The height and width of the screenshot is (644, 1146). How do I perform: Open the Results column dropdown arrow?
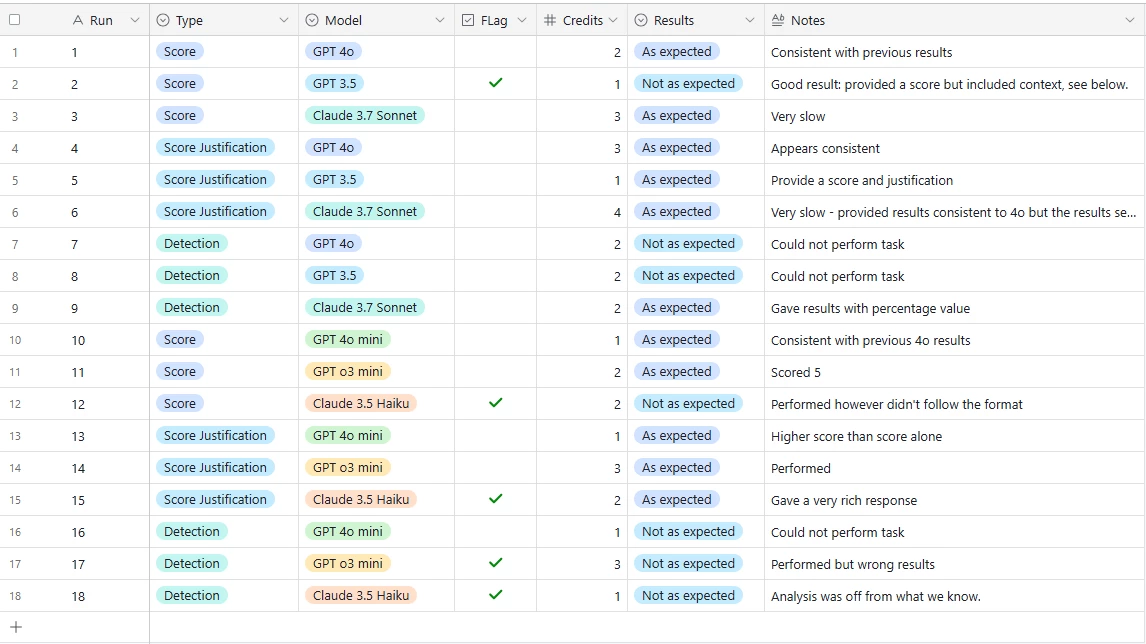[750, 20]
